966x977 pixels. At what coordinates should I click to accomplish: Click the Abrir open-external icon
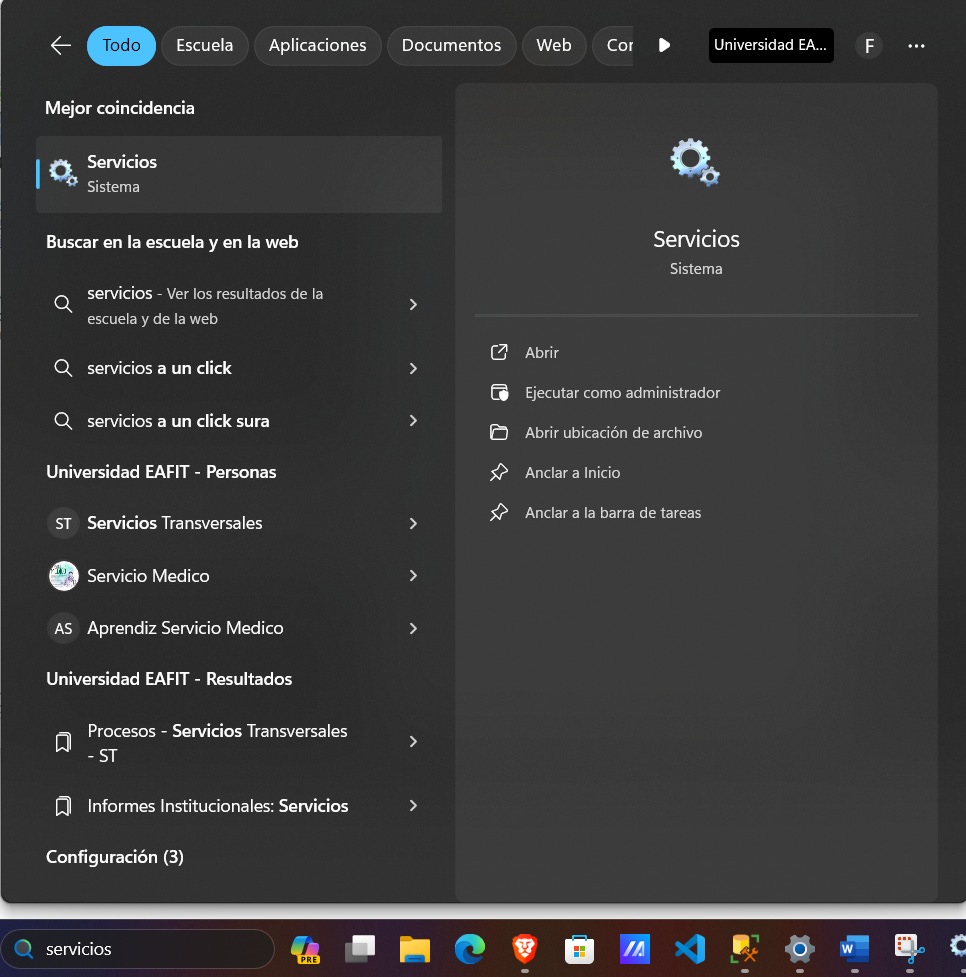point(499,352)
